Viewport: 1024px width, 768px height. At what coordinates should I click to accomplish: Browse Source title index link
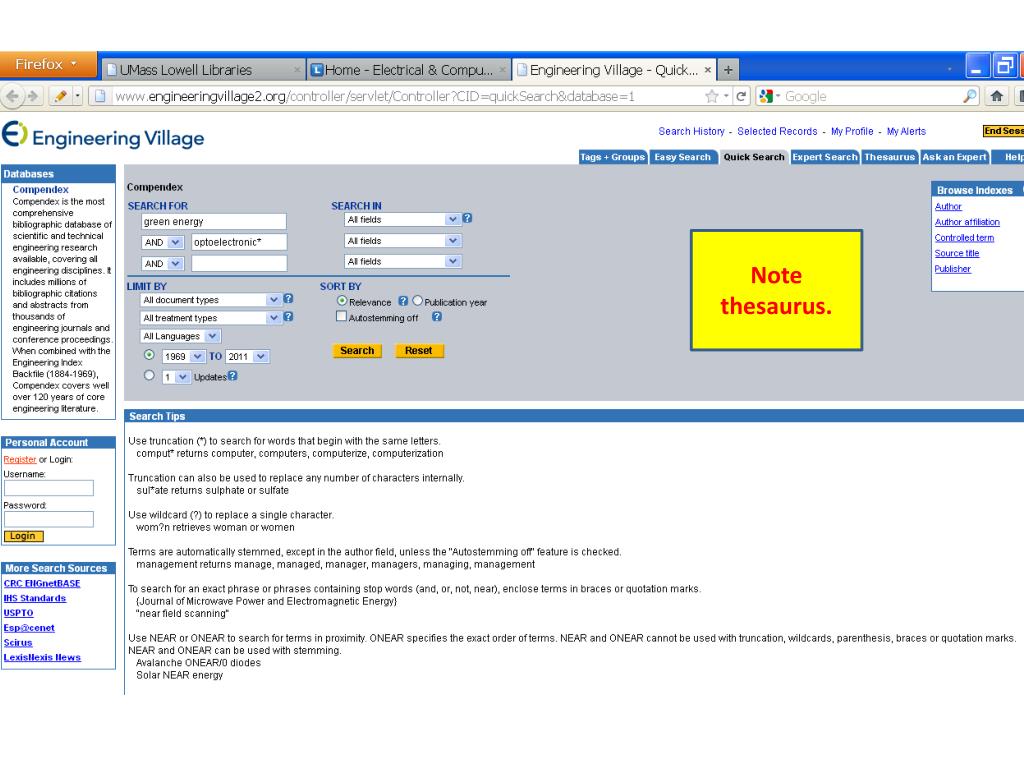pyautogui.click(x=957, y=253)
